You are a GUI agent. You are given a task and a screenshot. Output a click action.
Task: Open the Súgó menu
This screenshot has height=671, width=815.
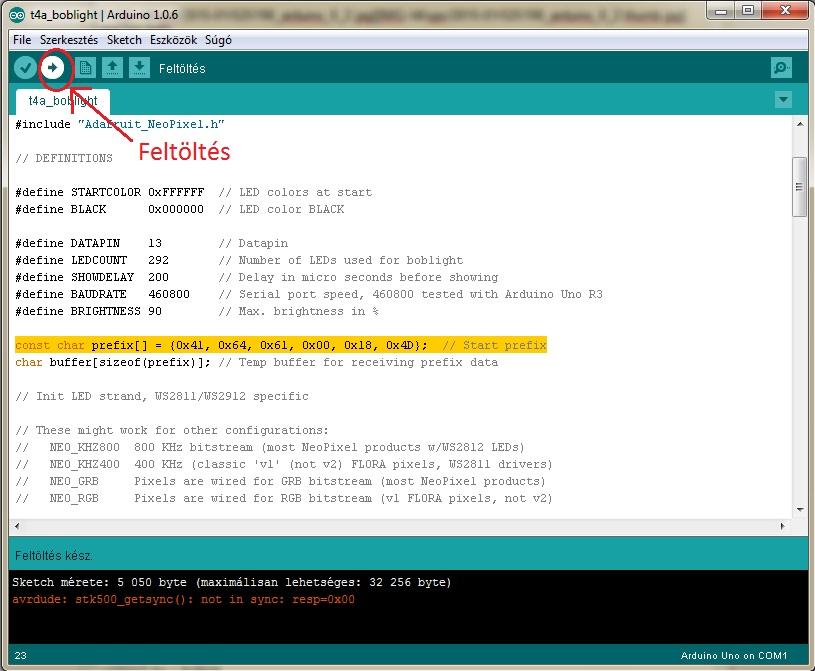pyautogui.click(x=218, y=40)
